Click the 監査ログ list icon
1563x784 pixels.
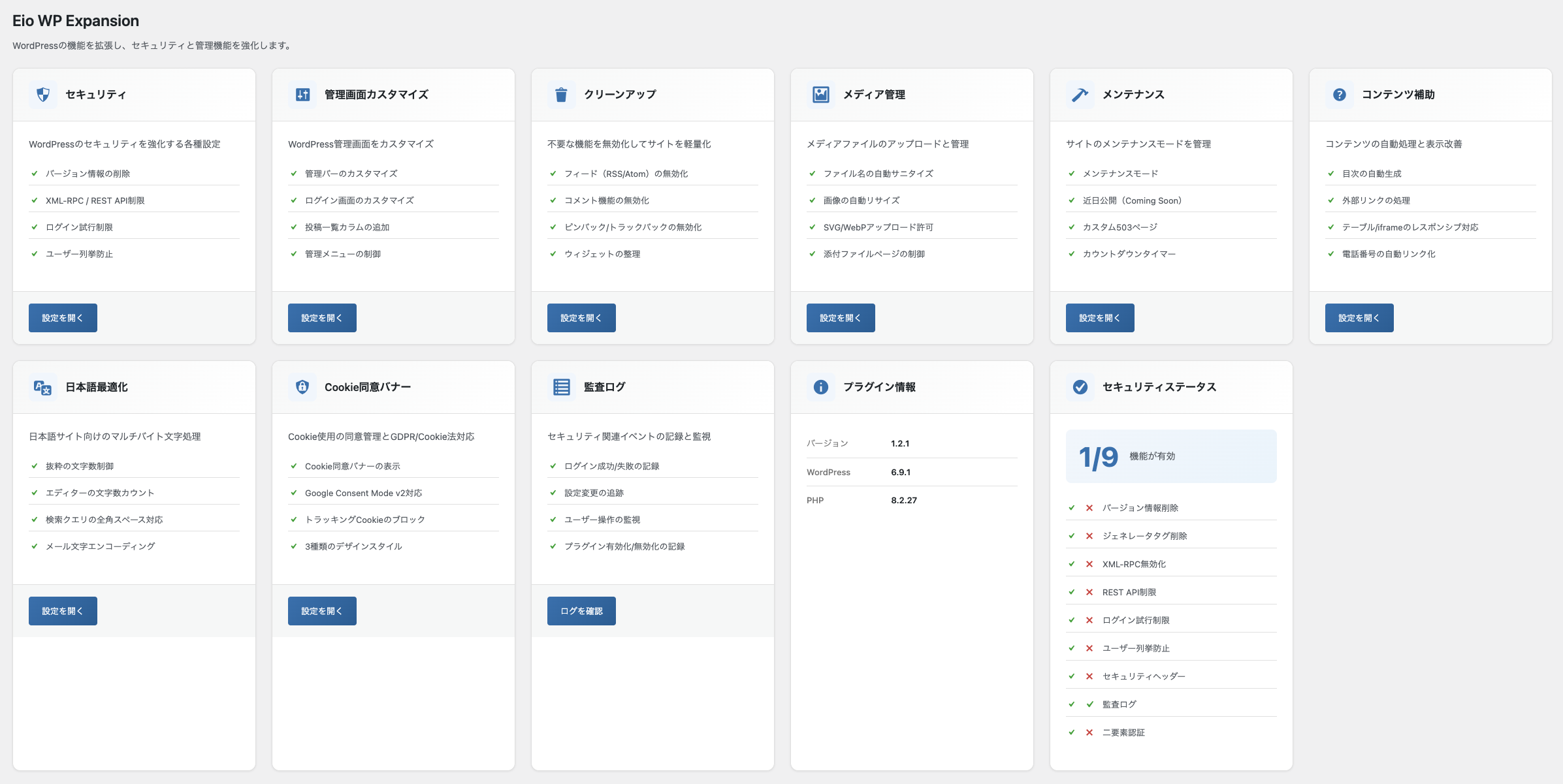pyautogui.click(x=560, y=386)
